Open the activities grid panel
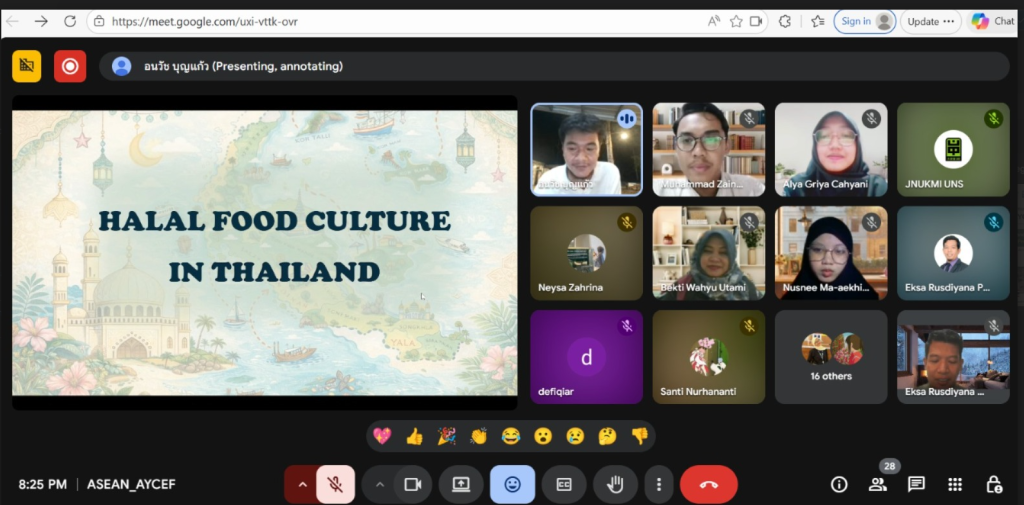The height and width of the screenshot is (505, 1024). pyautogui.click(x=955, y=484)
